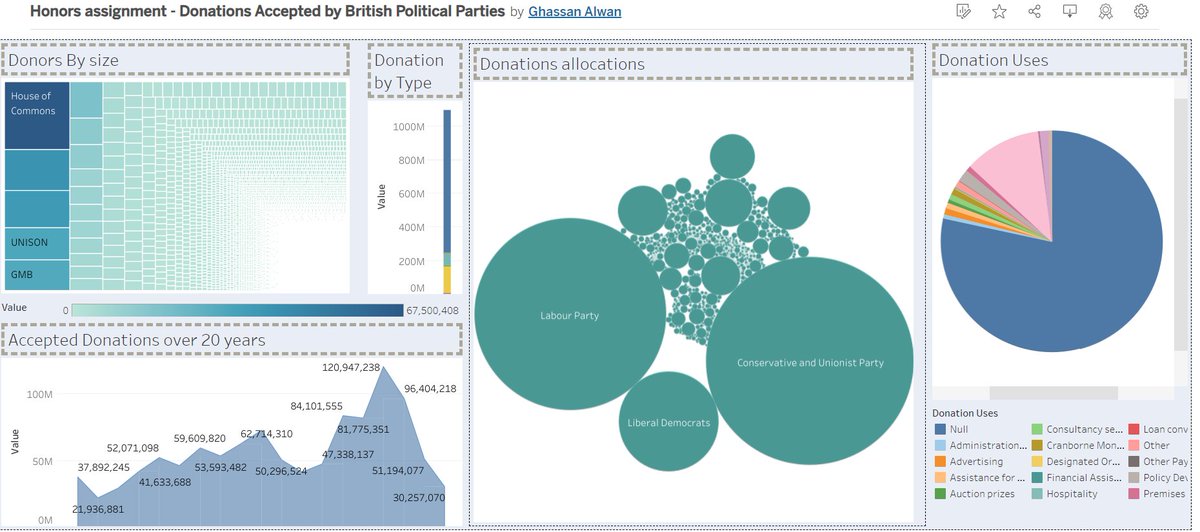
Task: Click the 21,936,881 data label
Action: [98, 509]
